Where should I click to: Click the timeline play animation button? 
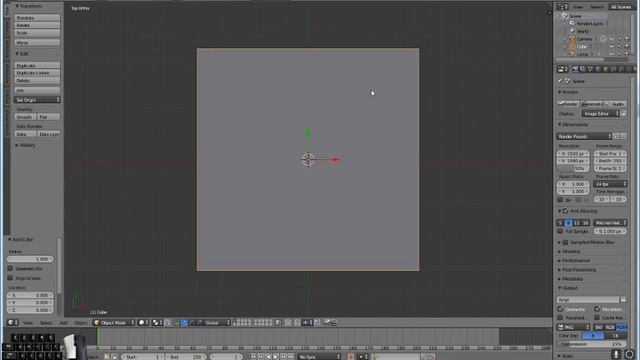[x=276, y=357]
